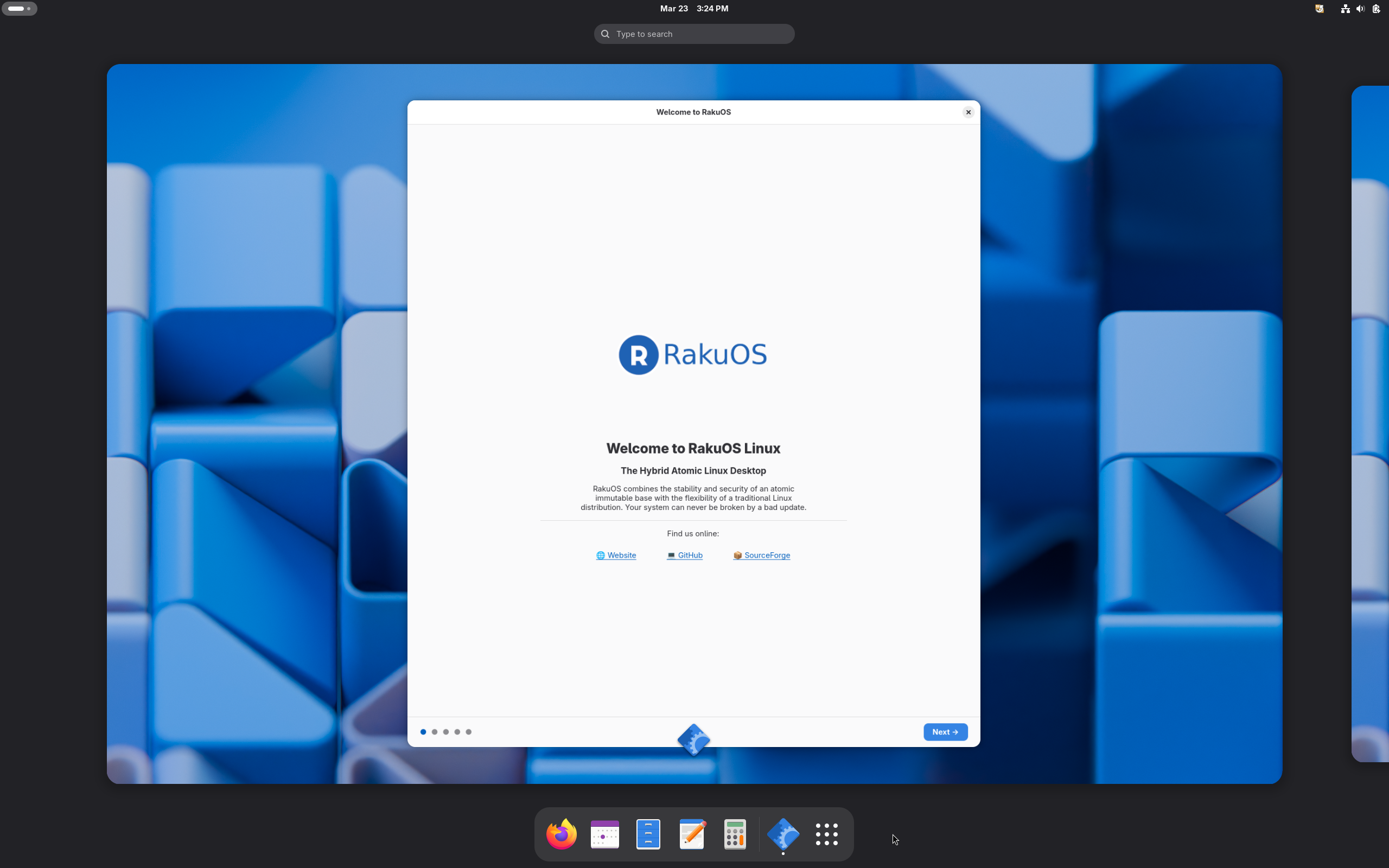Close the Welcome to RakuOS window

click(968, 112)
